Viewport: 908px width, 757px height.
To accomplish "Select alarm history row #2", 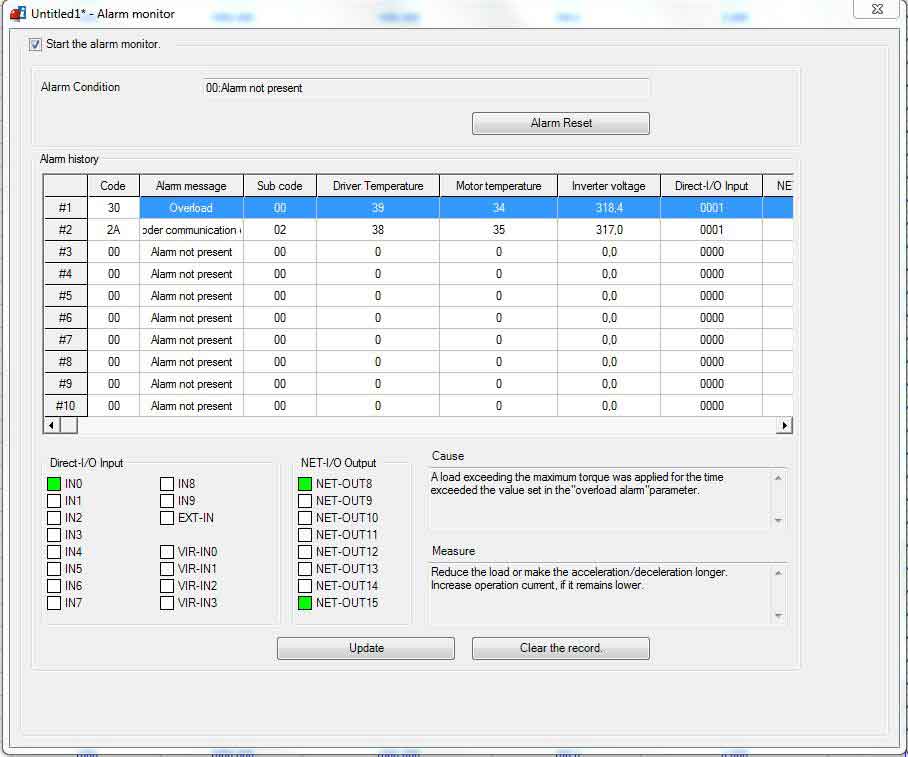I will coord(65,230).
